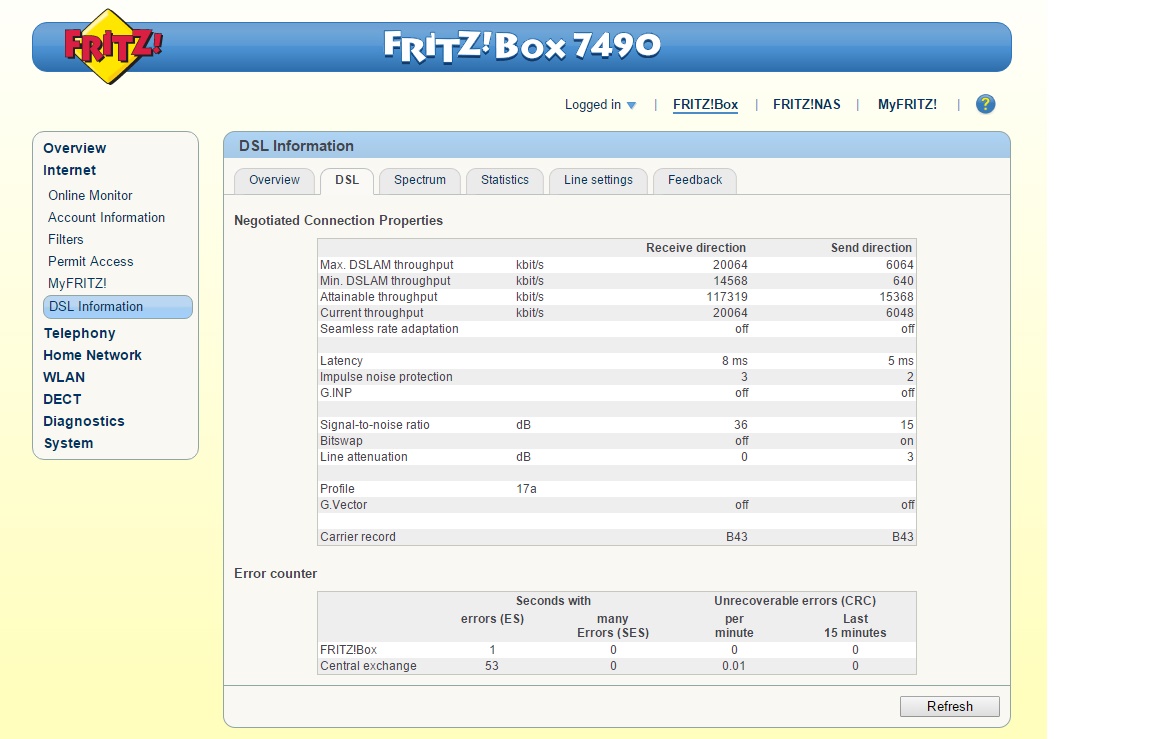The height and width of the screenshot is (739, 1152).
Task: Switch to the Spectrum tab
Action: coord(419,180)
